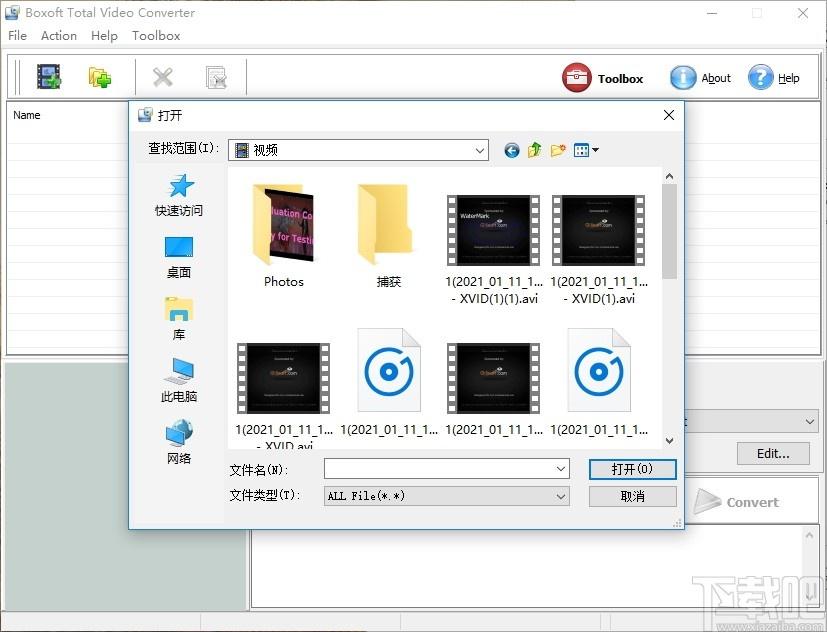827x632 pixels.
Task: Go back using the dialog's back arrow
Action: 512,150
